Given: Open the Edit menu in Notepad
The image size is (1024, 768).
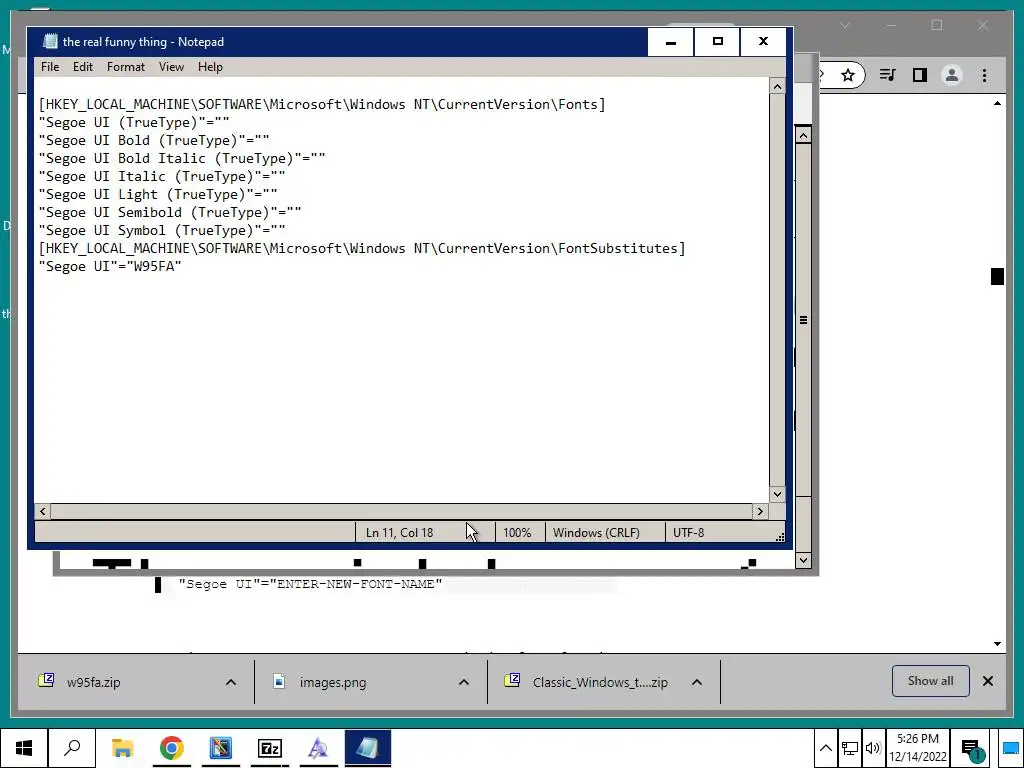Looking at the screenshot, I should pos(82,67).
